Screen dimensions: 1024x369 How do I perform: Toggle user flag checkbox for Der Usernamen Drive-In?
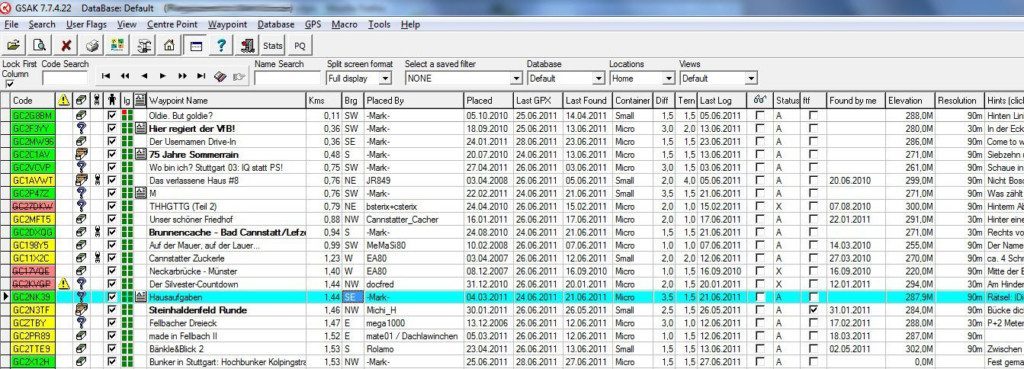pos(112,141)
